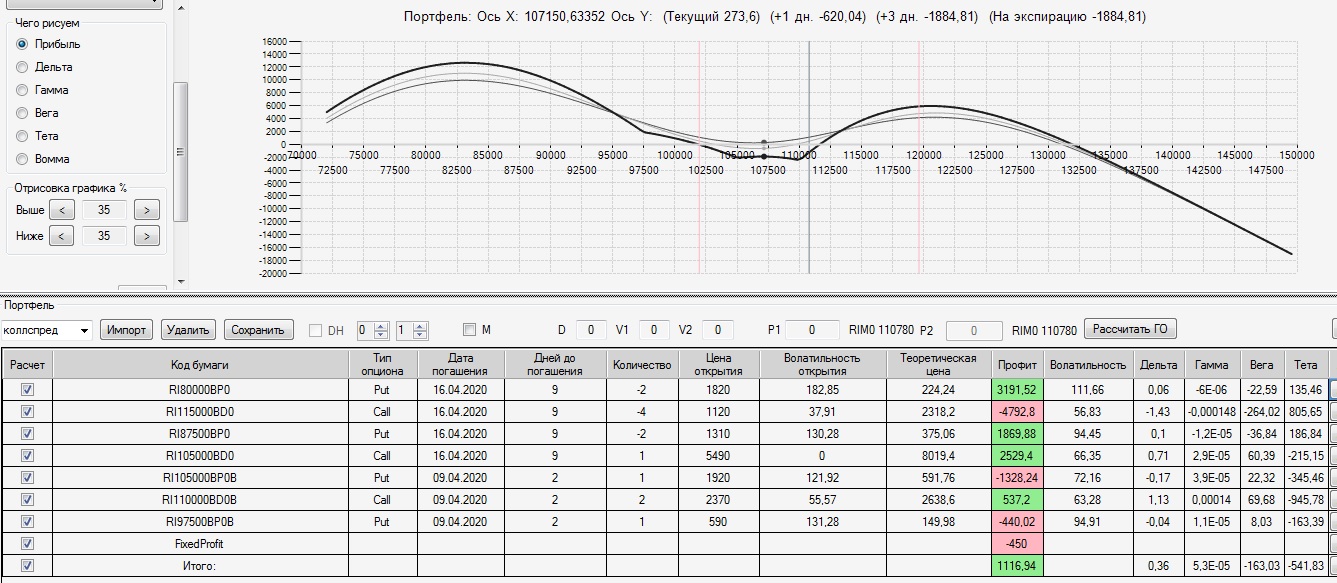1337x583 pixels.
Task: Choose Вега chart type
Action: [x=22, y=113]
